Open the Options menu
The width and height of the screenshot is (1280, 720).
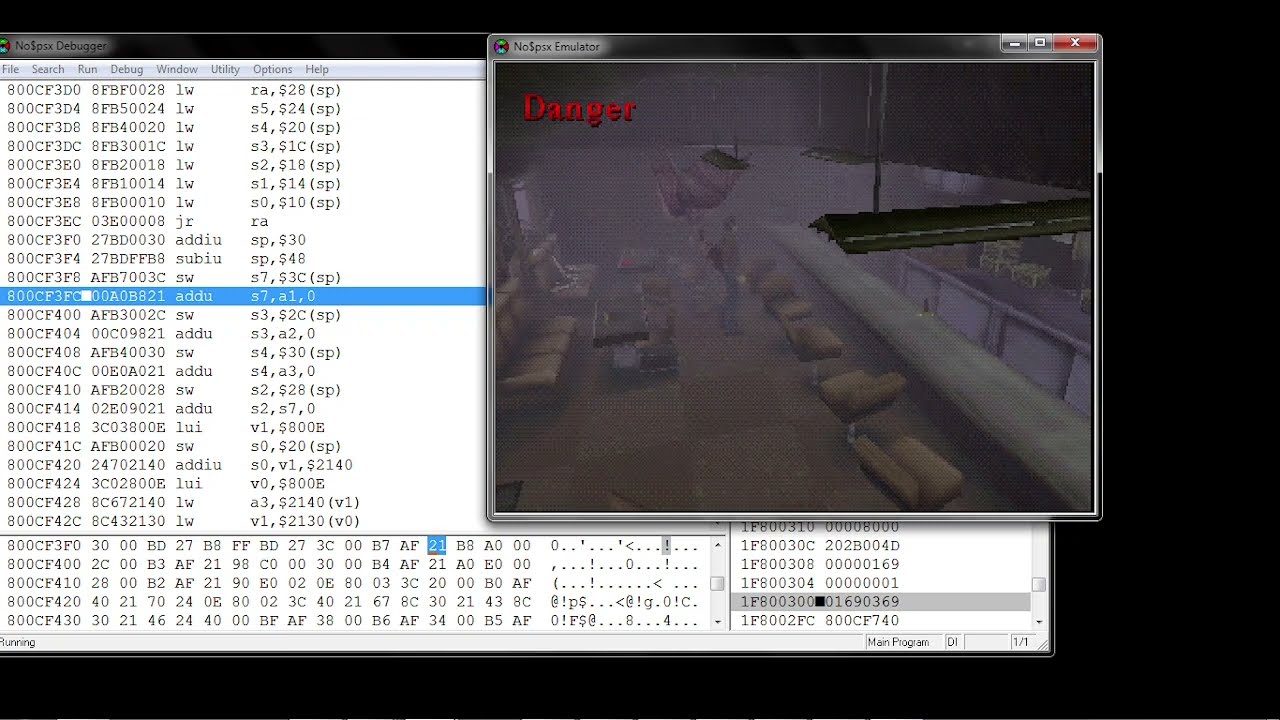(x=272, y=69)
